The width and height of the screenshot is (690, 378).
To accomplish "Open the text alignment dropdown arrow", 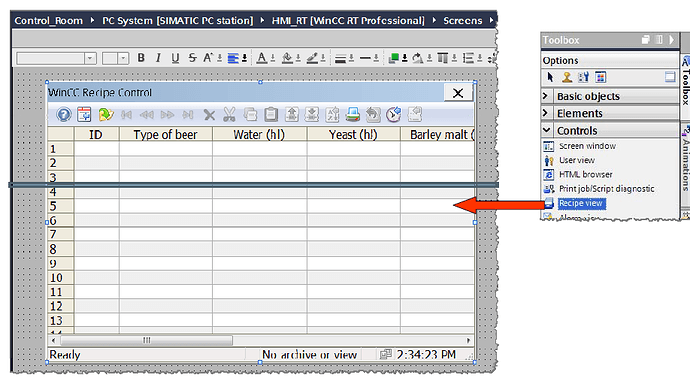I will click(244, 59).
